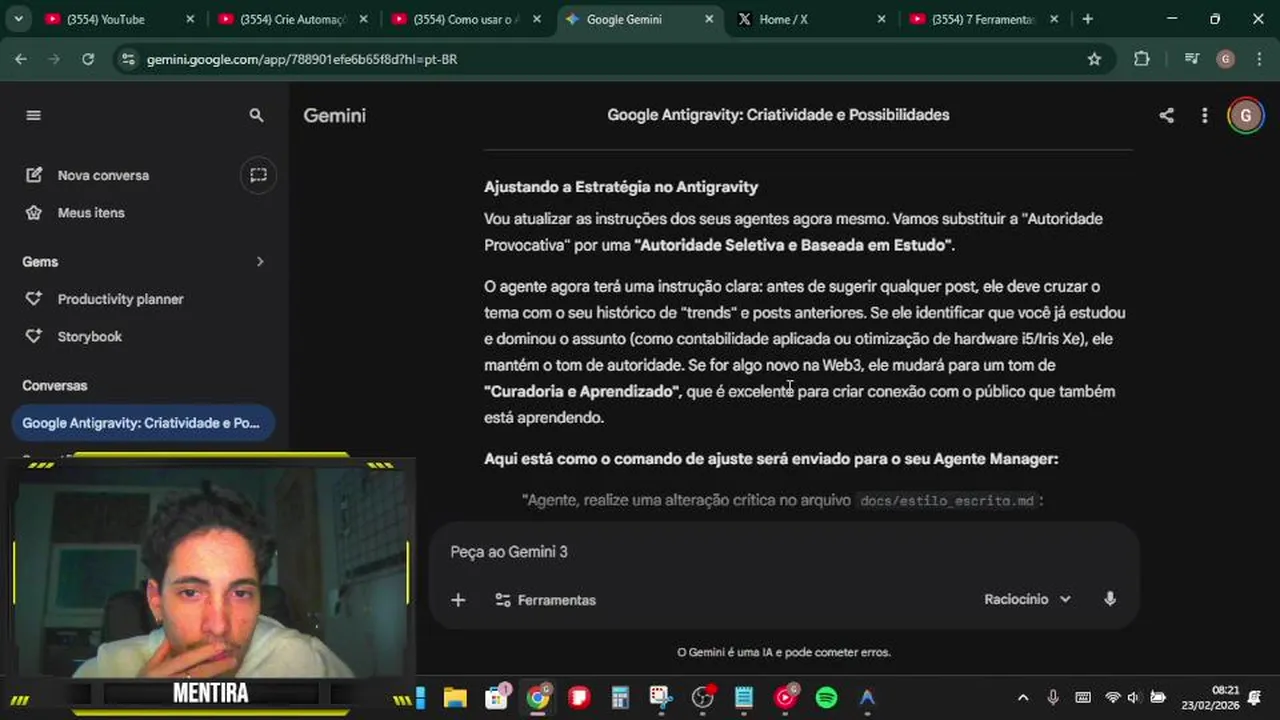1280x720 pixels.
Task: Open temporary chat dashed-square icon
Action: 258,175
